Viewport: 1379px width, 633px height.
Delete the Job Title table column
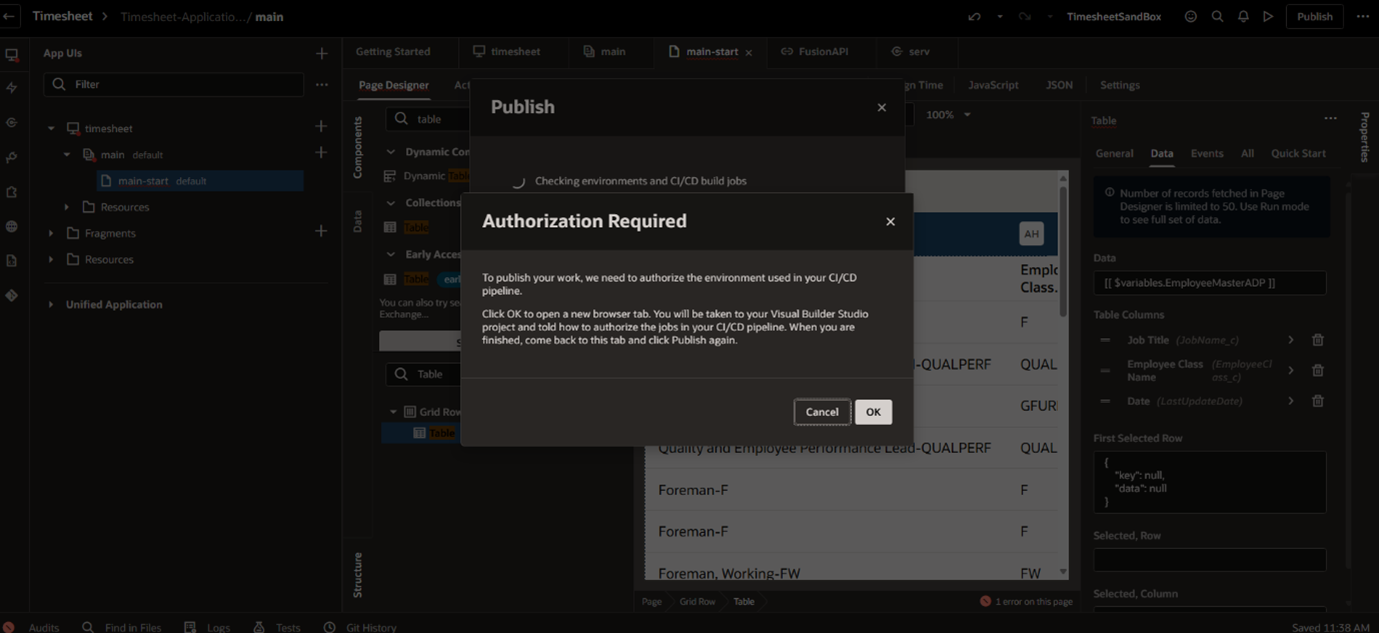[x=1318, y=340]
